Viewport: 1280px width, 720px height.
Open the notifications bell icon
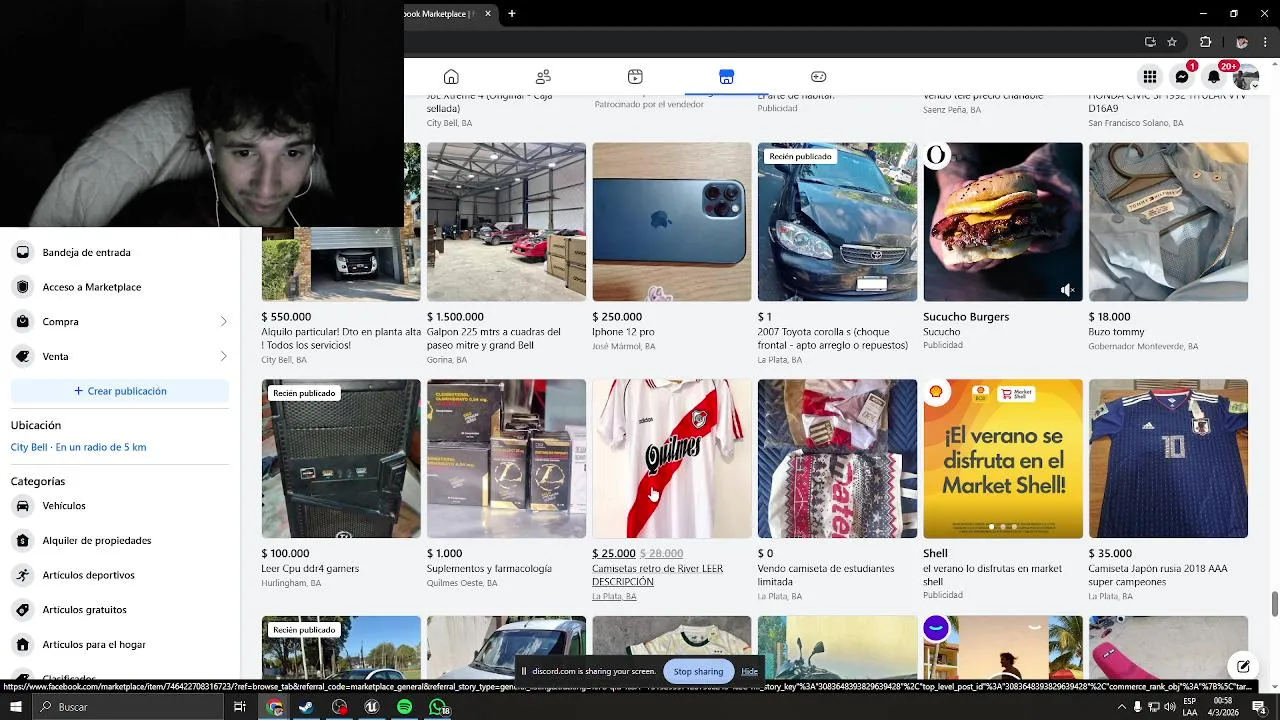click(1214, 77)
